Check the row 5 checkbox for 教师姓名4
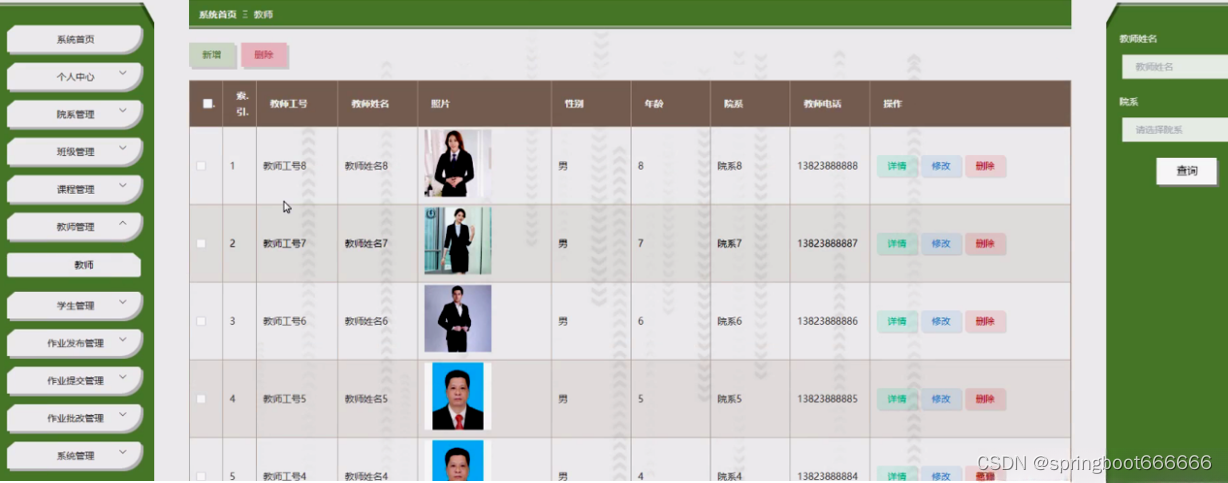Screen dimensions: 1228x483 point(201,476)
